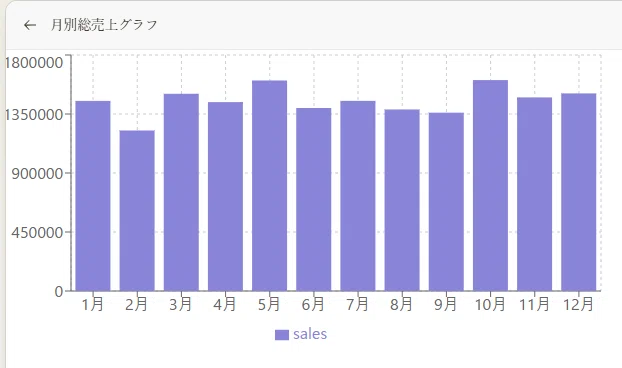Click the sales legend color square

(282, 335)
